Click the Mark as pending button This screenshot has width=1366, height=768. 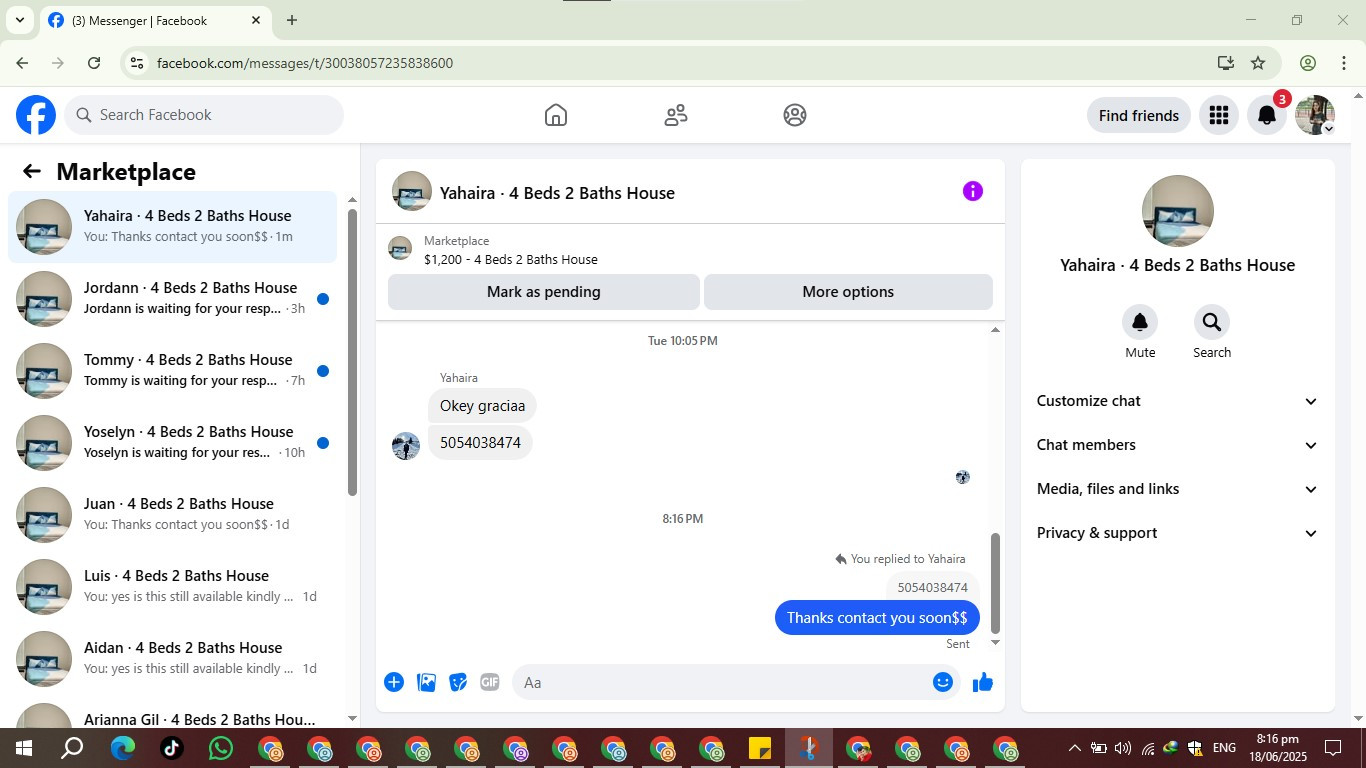[544, 292]
